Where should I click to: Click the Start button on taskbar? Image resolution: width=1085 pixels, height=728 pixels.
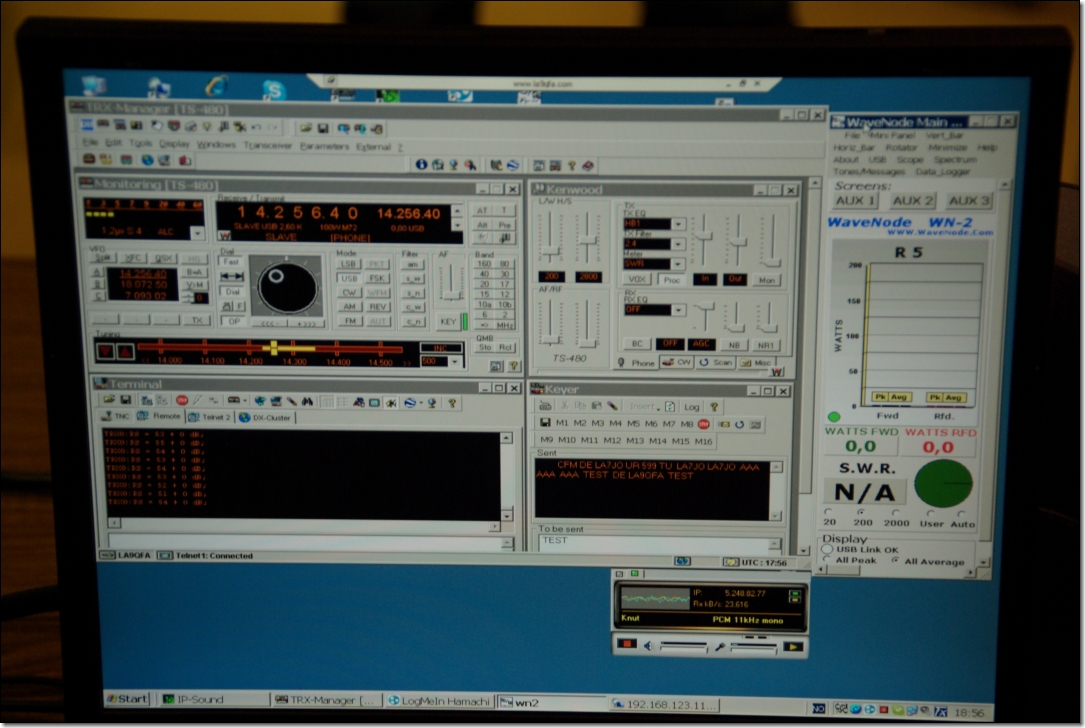(x=127, y=698)
